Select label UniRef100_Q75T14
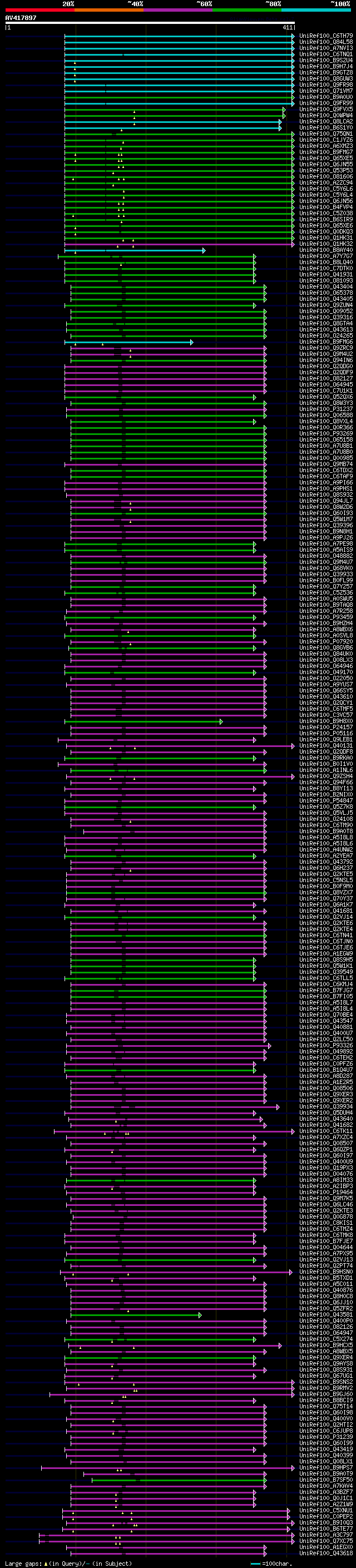Screen dimensions: 356x1568 coord(325,1407)
